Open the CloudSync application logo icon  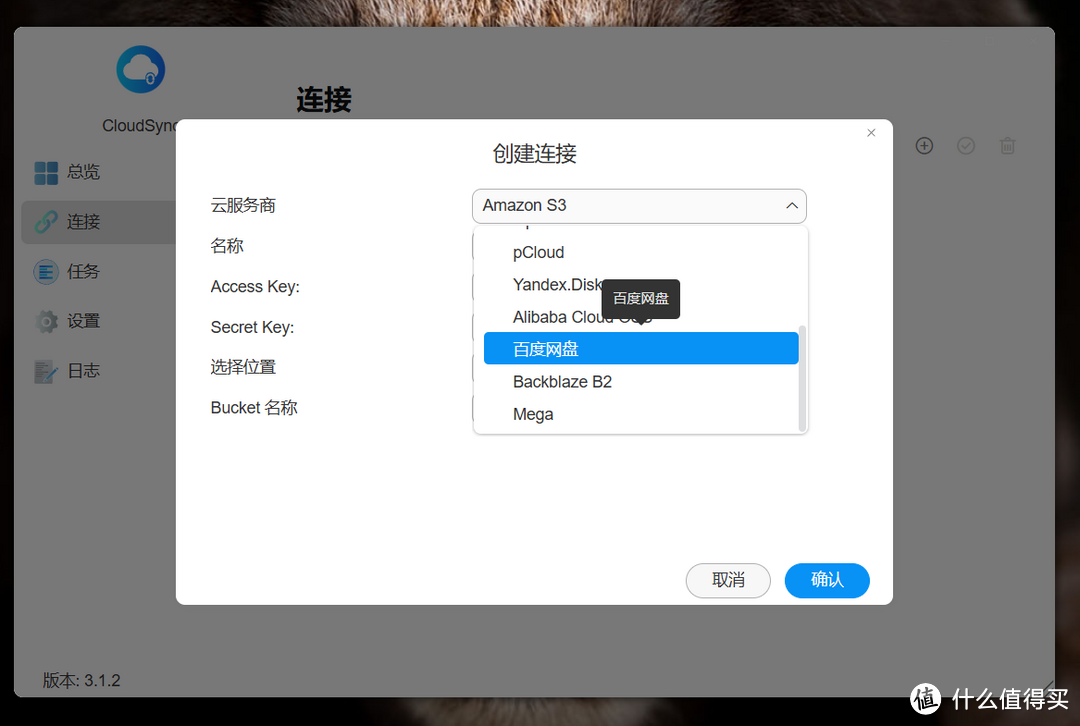click(140, 68)
